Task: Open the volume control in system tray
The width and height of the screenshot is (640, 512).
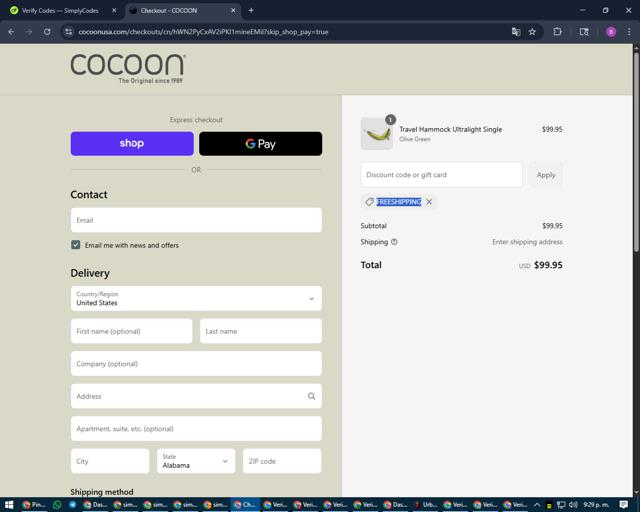Action: coord(573,505)
